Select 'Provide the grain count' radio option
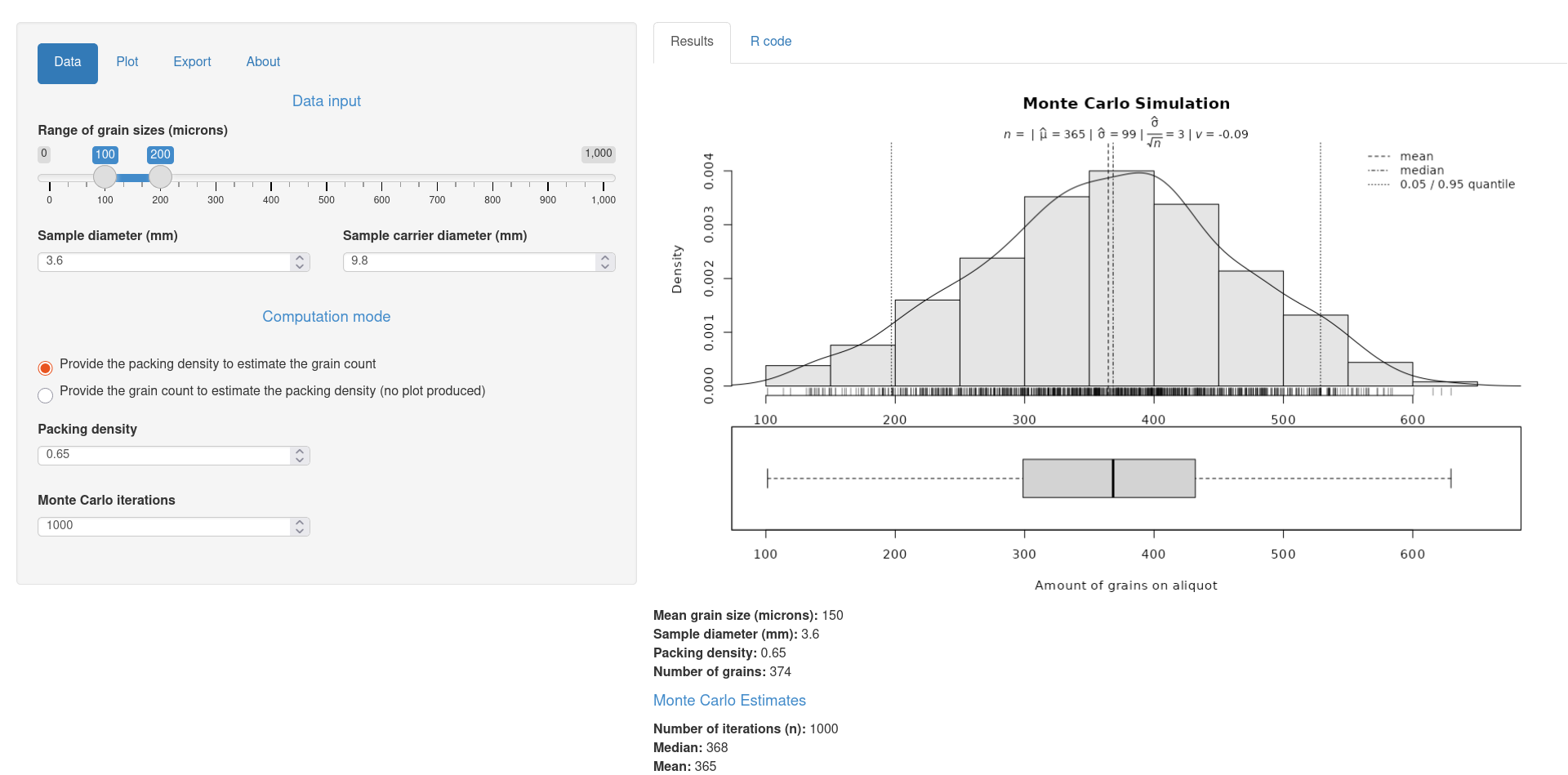 (x=46, y=395)
